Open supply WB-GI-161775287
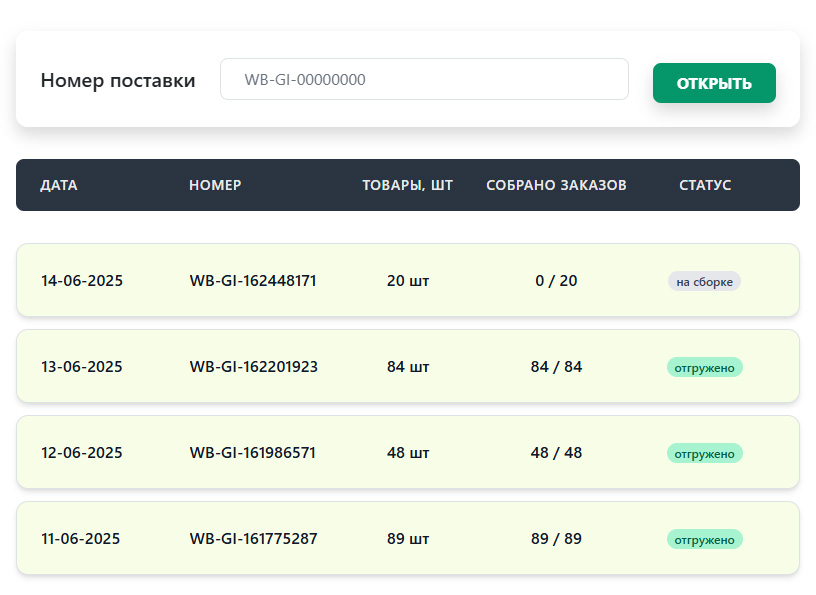816x595 pixels. (253, 538)
